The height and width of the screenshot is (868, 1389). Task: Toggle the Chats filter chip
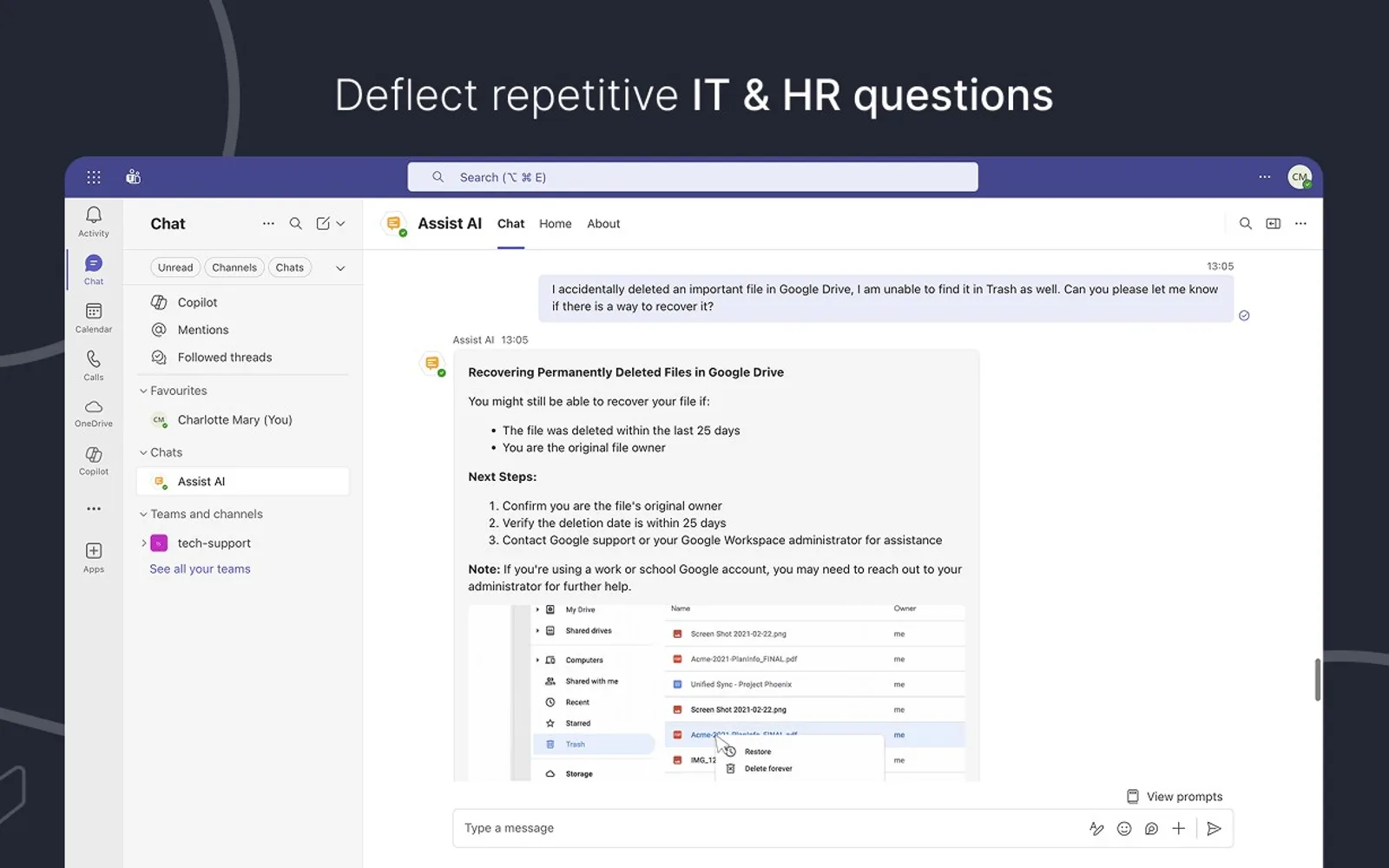pos(290,267)
